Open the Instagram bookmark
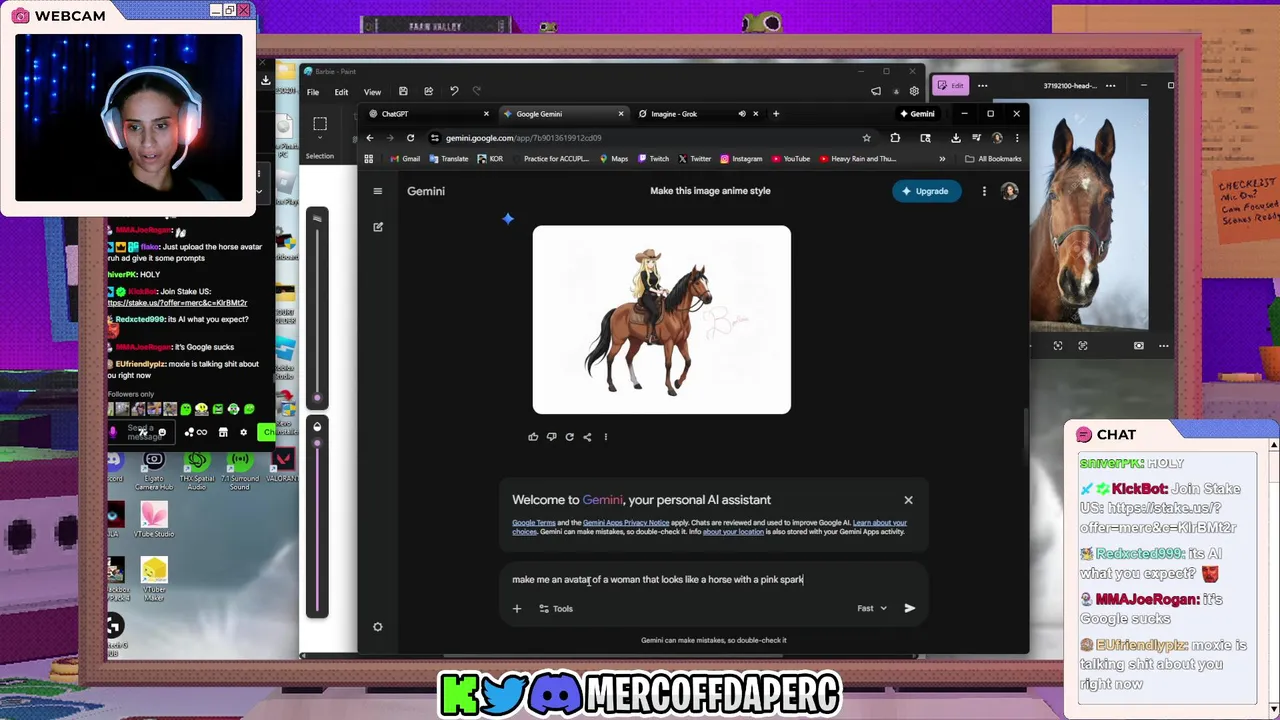1280x720 pixels. coord(740,159)
